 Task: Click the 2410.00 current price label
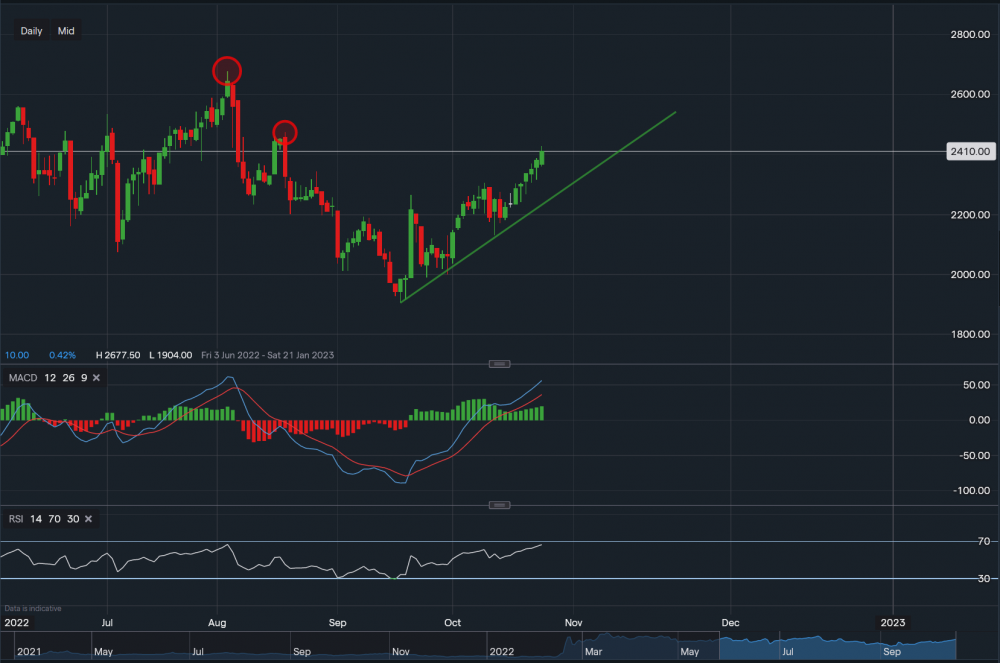(x=970, y=152)
